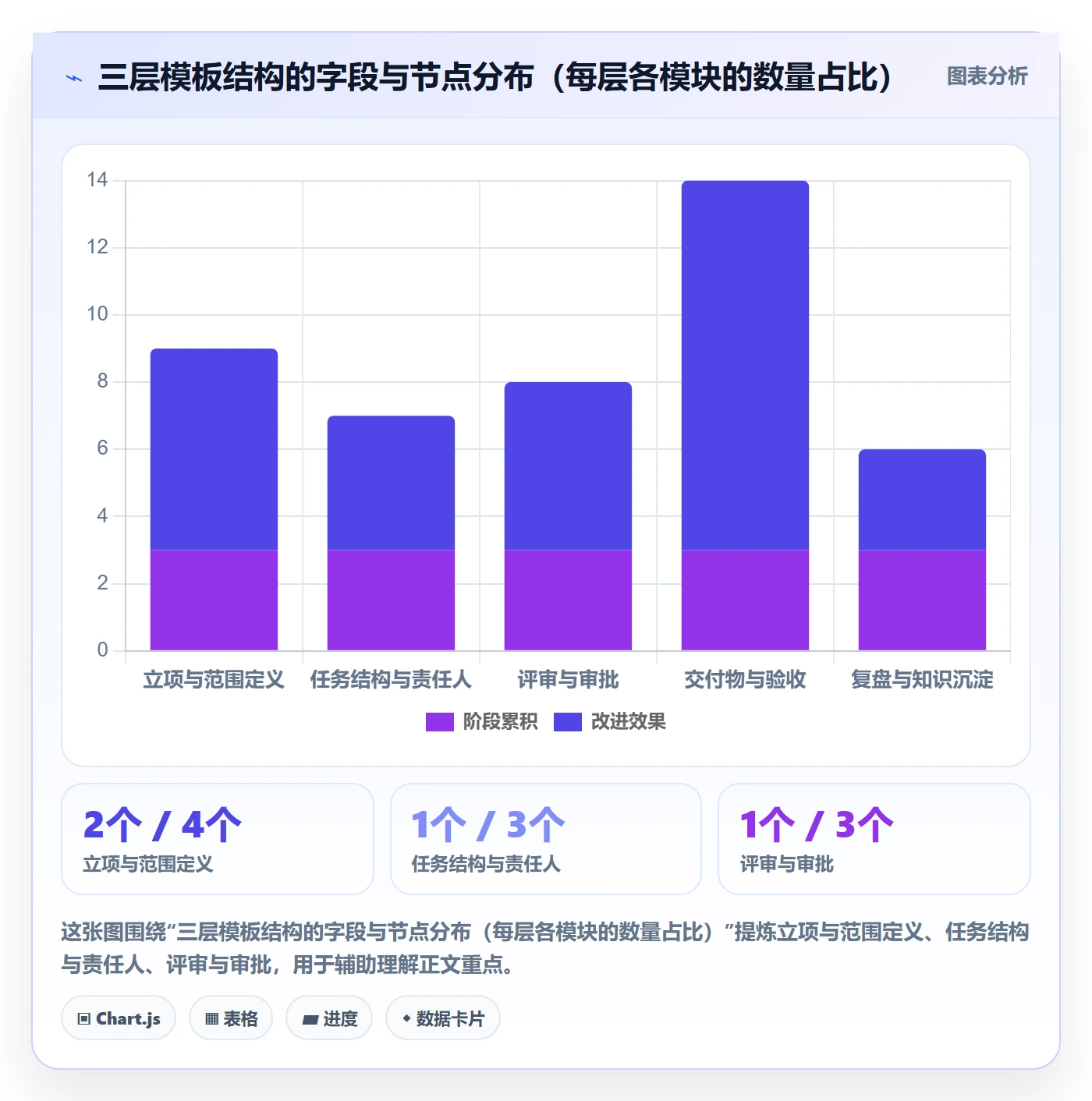
Task: Click the 改进效果 legend label
Action: (x=628, y=722)
